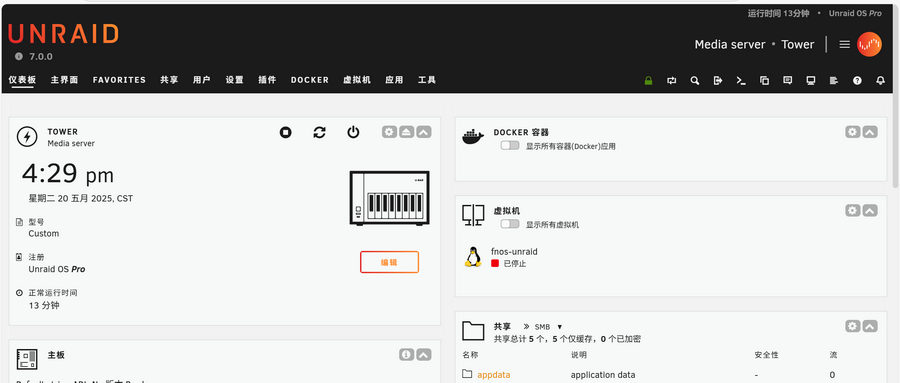Click '13 分钟' uptime value

44,305
